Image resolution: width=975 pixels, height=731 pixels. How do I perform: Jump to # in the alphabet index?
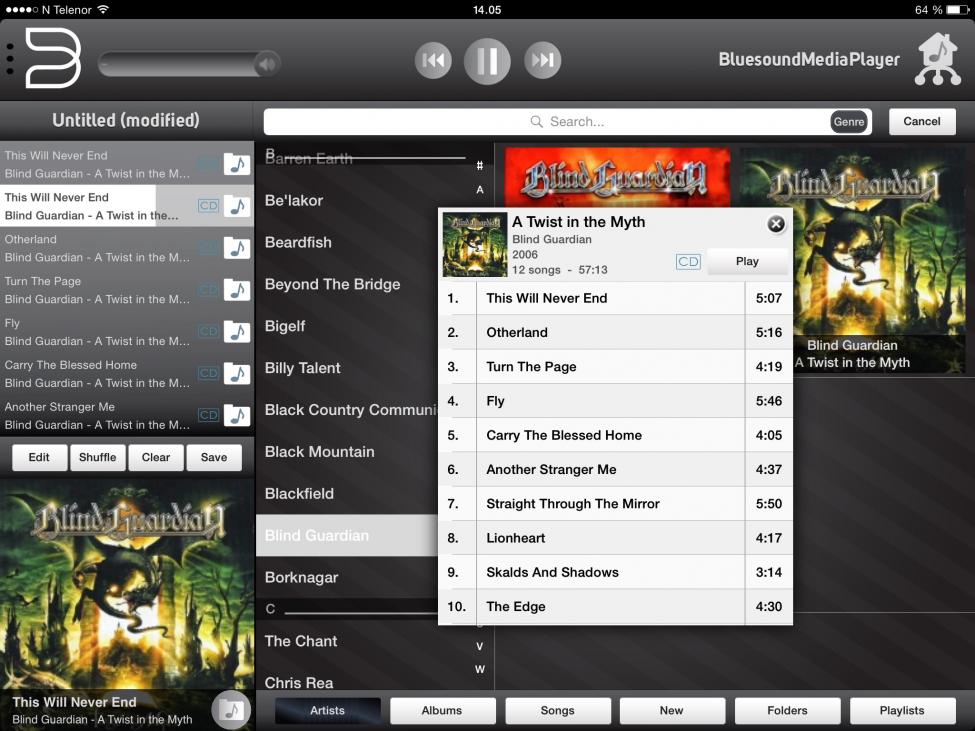[x=479, y=166]
